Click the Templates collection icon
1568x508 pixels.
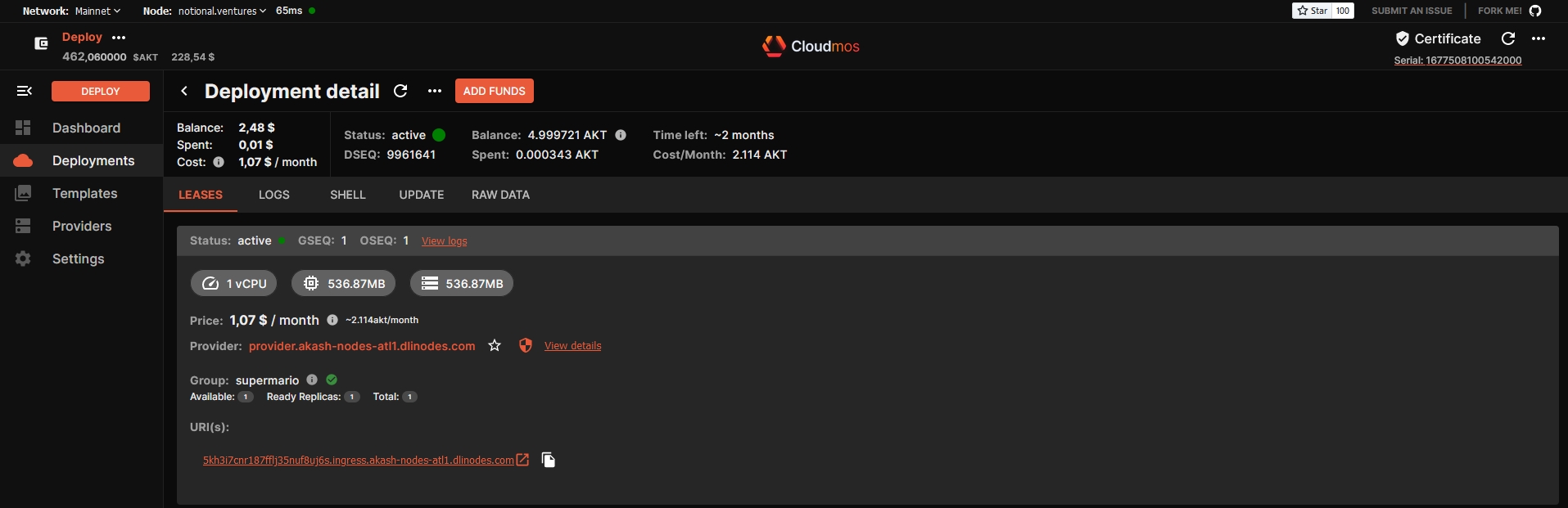click(23, 193)
